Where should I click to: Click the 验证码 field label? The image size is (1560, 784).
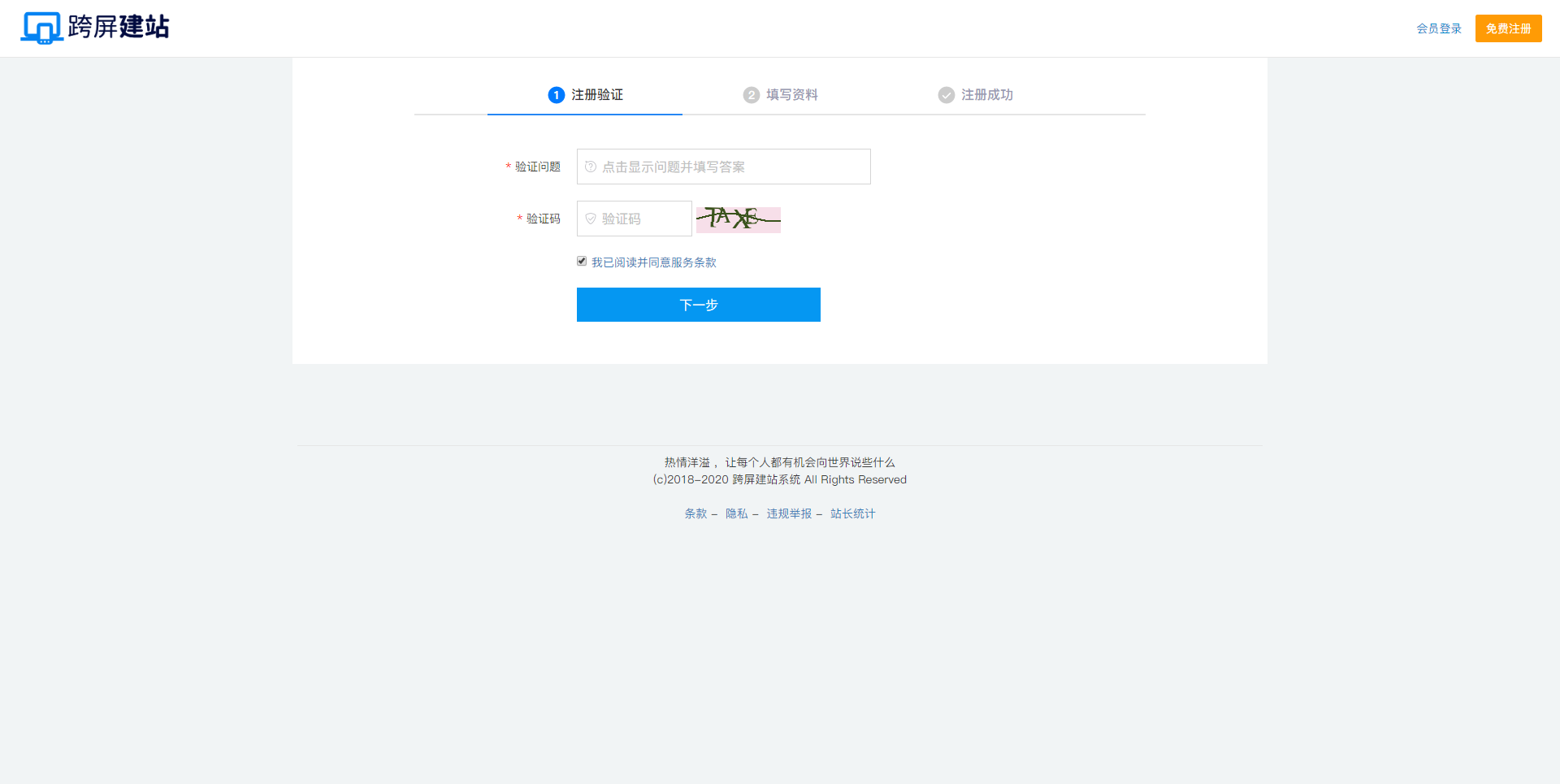pos(544,219)
